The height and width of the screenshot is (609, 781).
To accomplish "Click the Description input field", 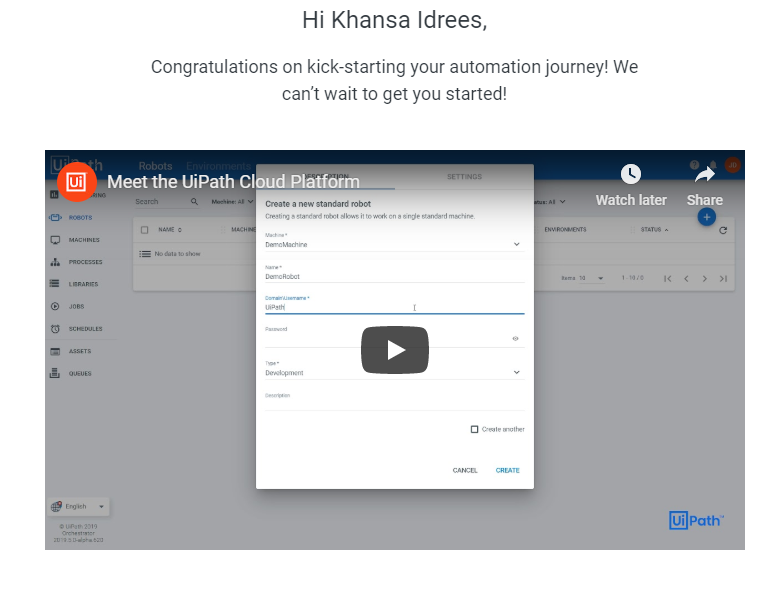I will coord(394,404).
